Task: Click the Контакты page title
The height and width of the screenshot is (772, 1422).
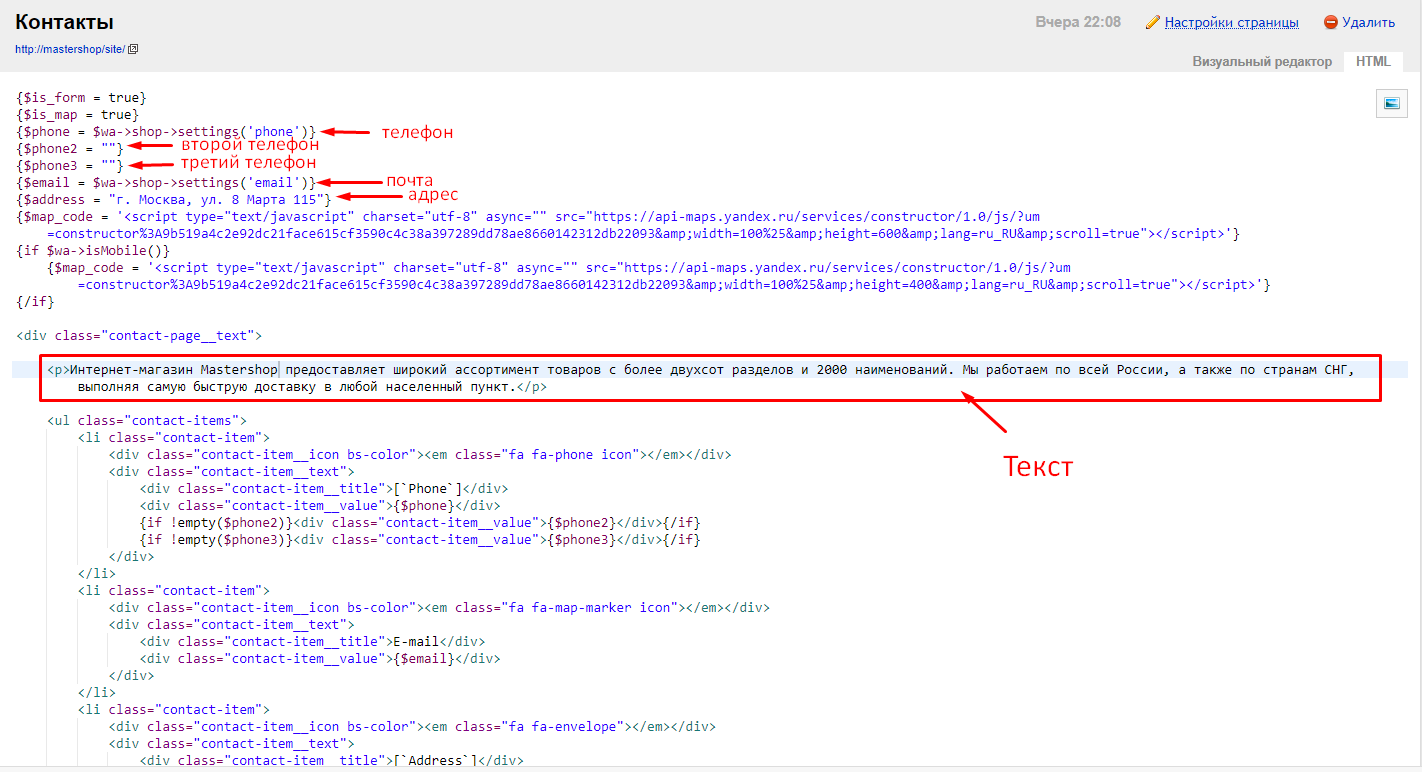Action: pyautogui.click(x=64, y=22)
